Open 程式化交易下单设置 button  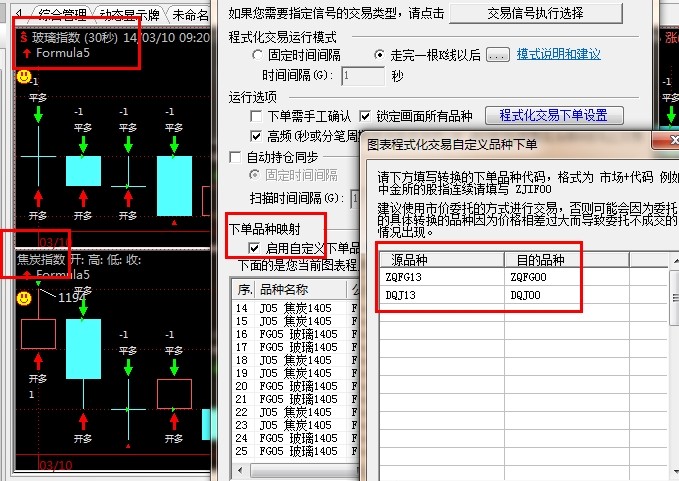(554, 116)
